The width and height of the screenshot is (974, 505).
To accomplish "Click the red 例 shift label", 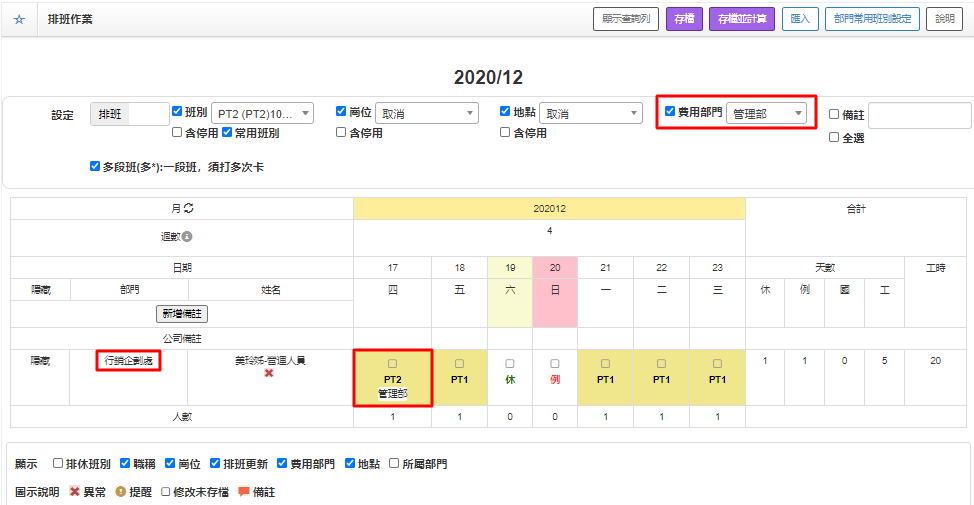I will pos(555,380).
